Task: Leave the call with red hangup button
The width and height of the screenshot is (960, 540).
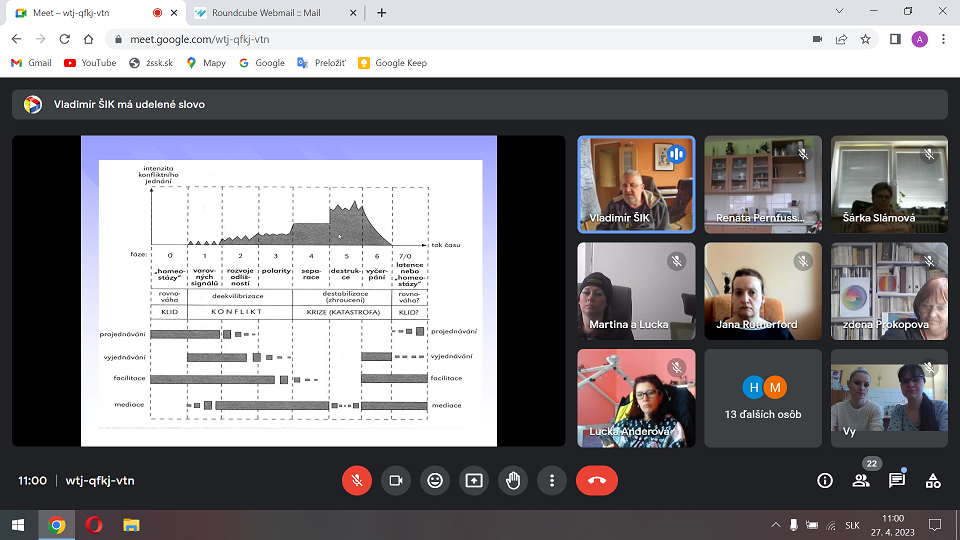Action: point(597,480)
